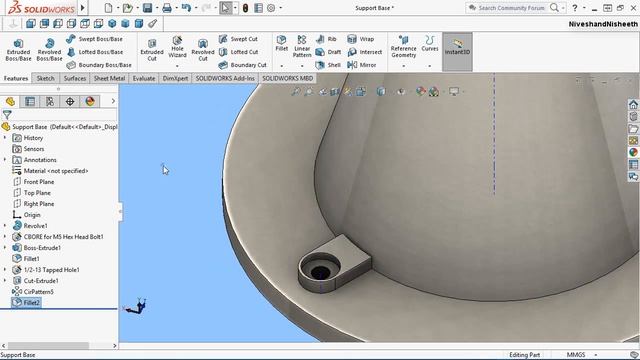Expand the Cut-Extrude1 feature

(5, 281)
